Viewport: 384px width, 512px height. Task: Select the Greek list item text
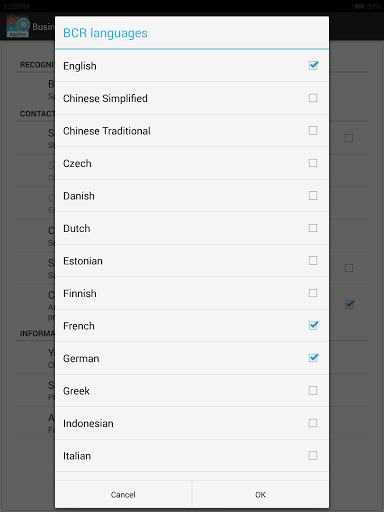point(76,391)
